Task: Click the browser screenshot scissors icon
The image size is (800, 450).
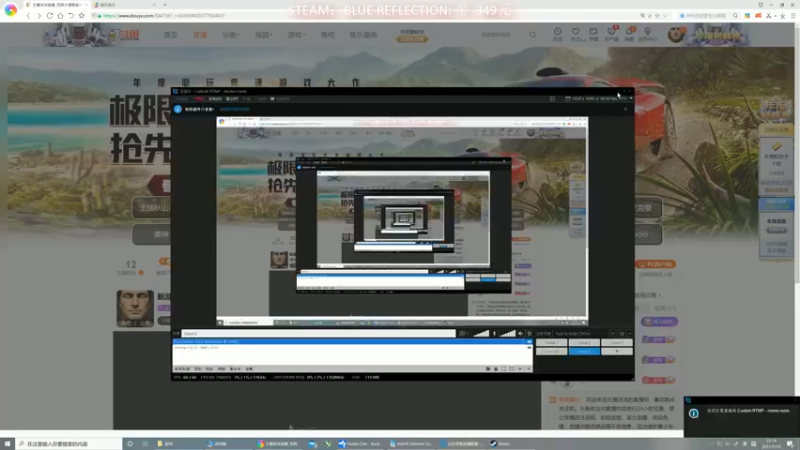Action: 770,16
